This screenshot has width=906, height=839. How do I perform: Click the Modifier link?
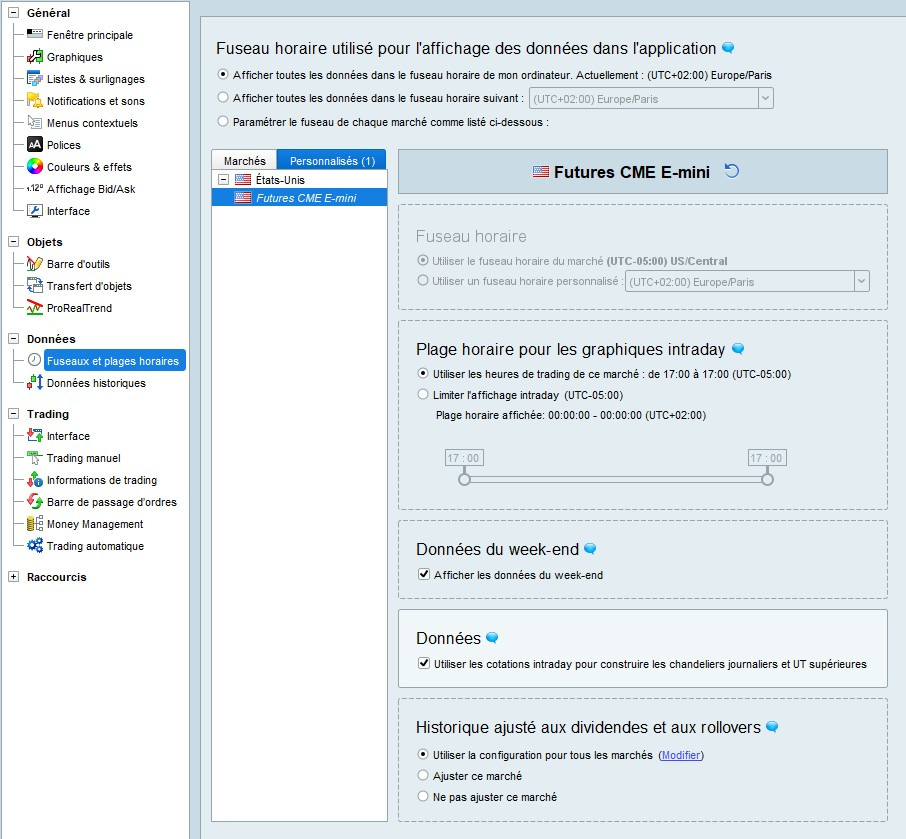pyautogui.click(x=681, y=755)
